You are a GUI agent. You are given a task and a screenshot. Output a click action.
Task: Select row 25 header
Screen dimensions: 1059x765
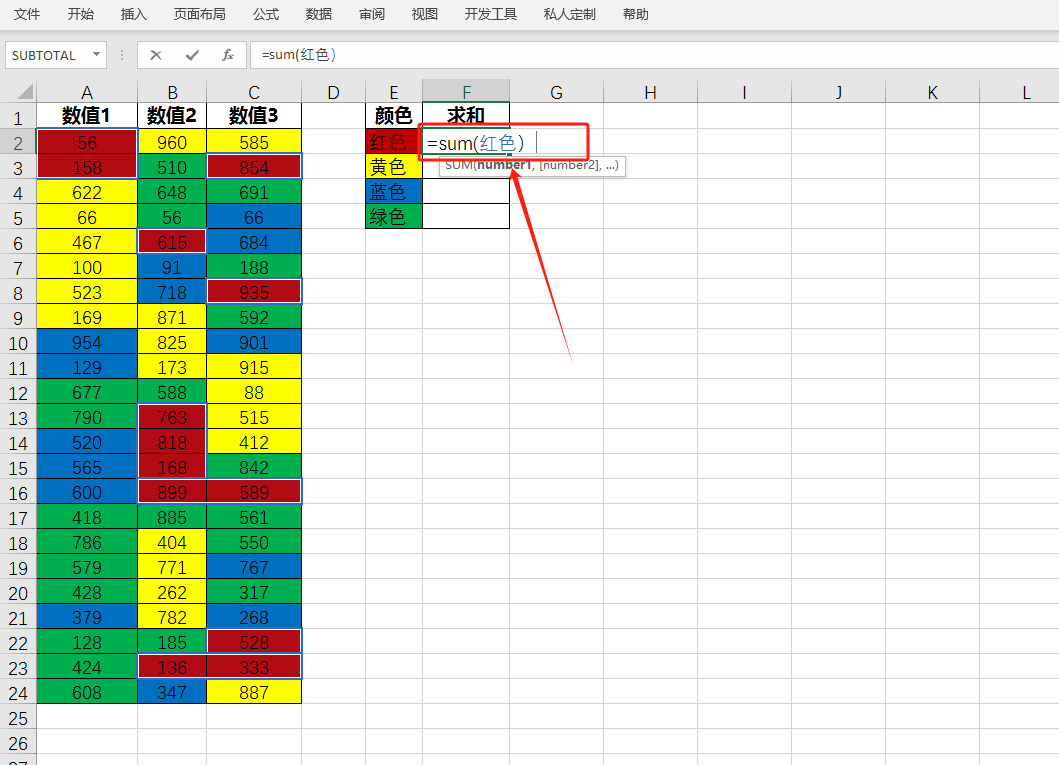pos(18,718)
